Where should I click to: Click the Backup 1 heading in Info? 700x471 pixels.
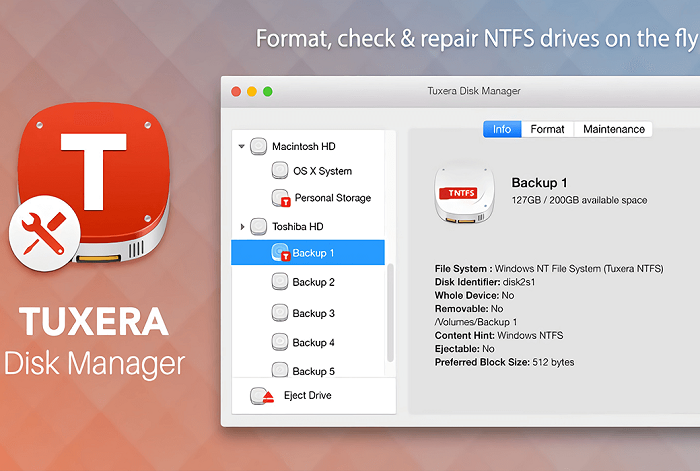click(539, 183)
